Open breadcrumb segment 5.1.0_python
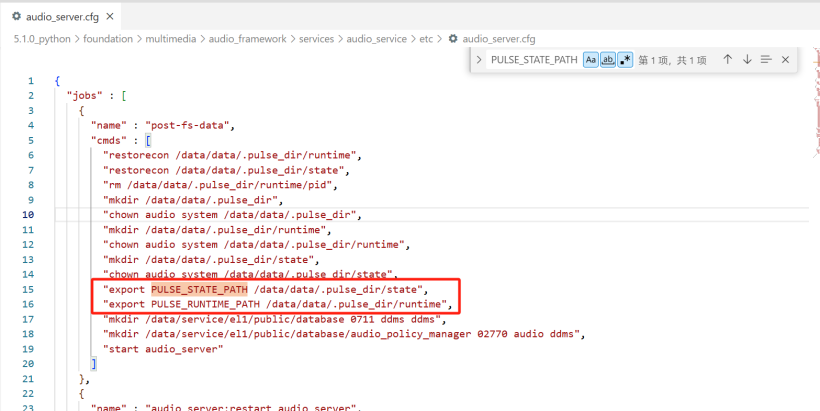The height and width of the screenshot is (411, 820). point(42,39)
